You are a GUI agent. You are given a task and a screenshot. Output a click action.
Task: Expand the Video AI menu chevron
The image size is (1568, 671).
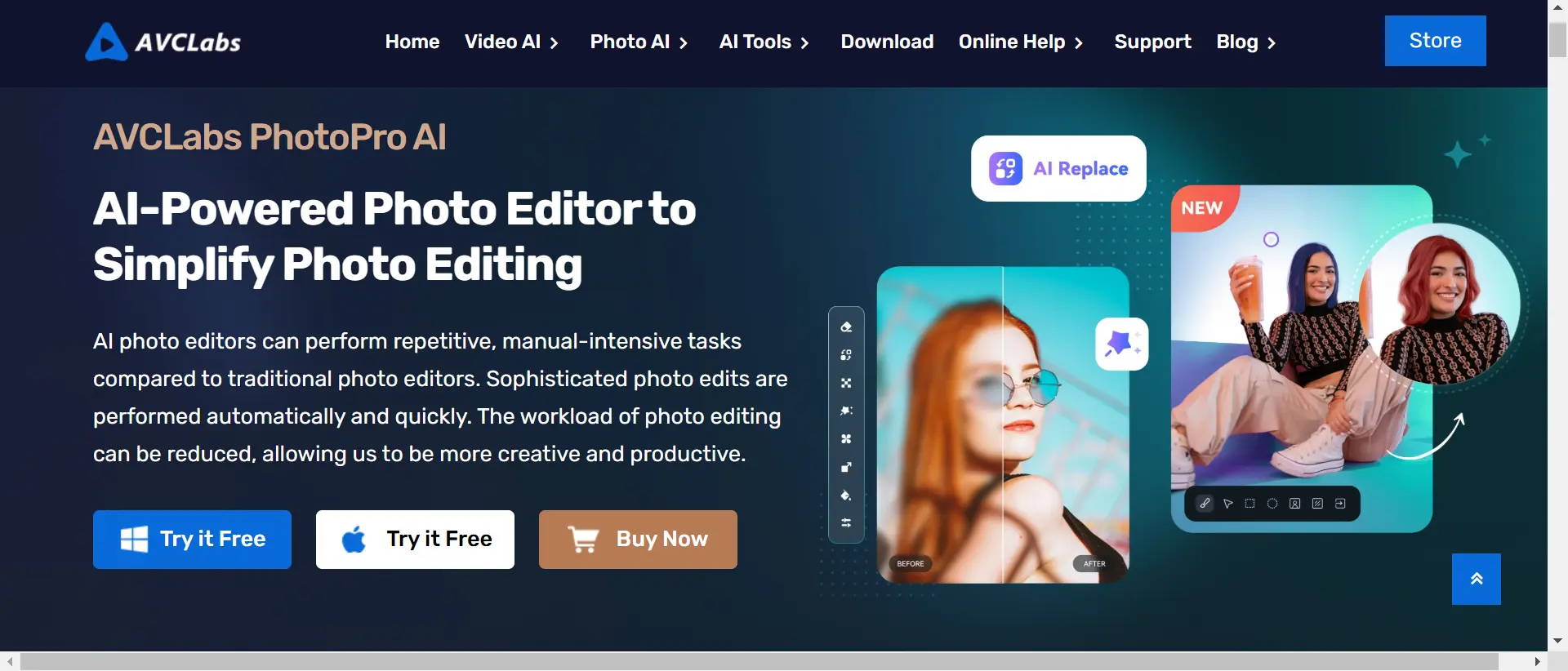pos(555,42)
